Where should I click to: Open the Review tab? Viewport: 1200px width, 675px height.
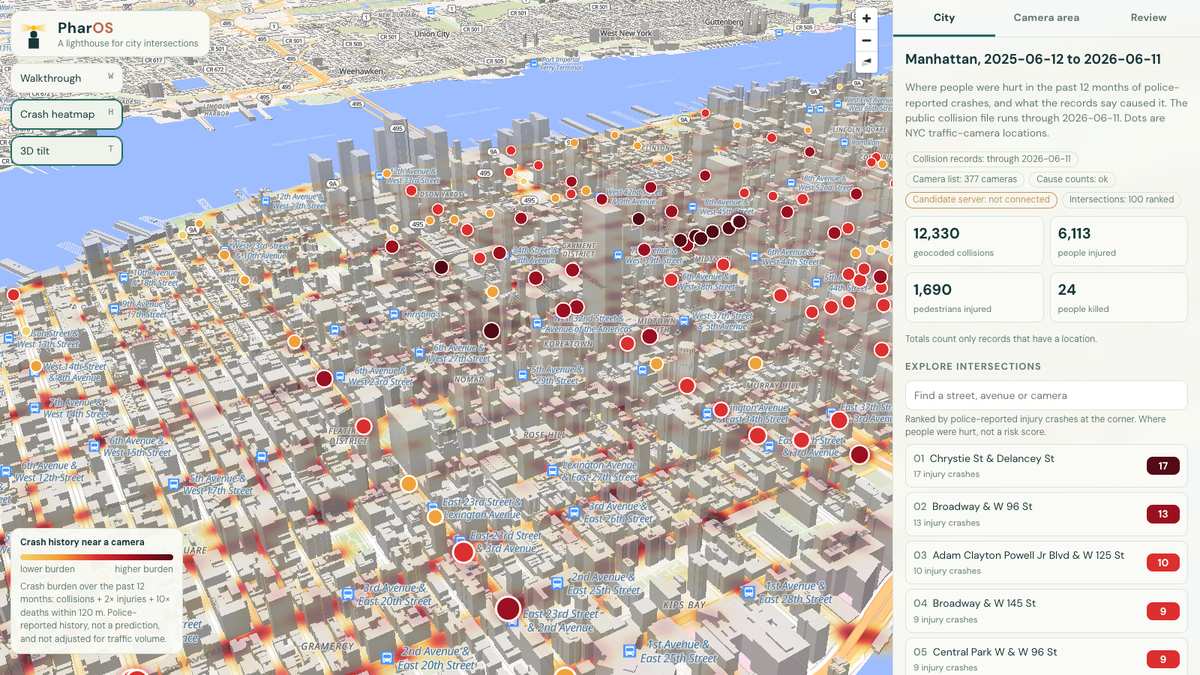[1148, 18]
